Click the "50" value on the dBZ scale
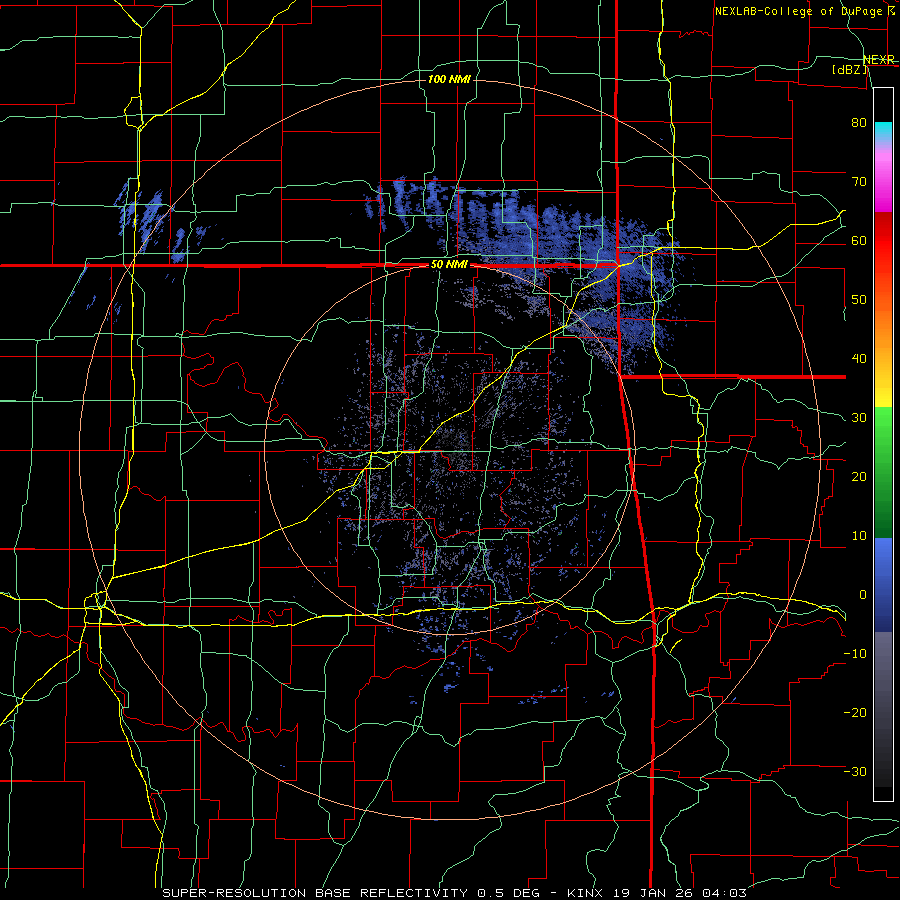The width and height of the screenshot is (900, 900). coord(859,300)
